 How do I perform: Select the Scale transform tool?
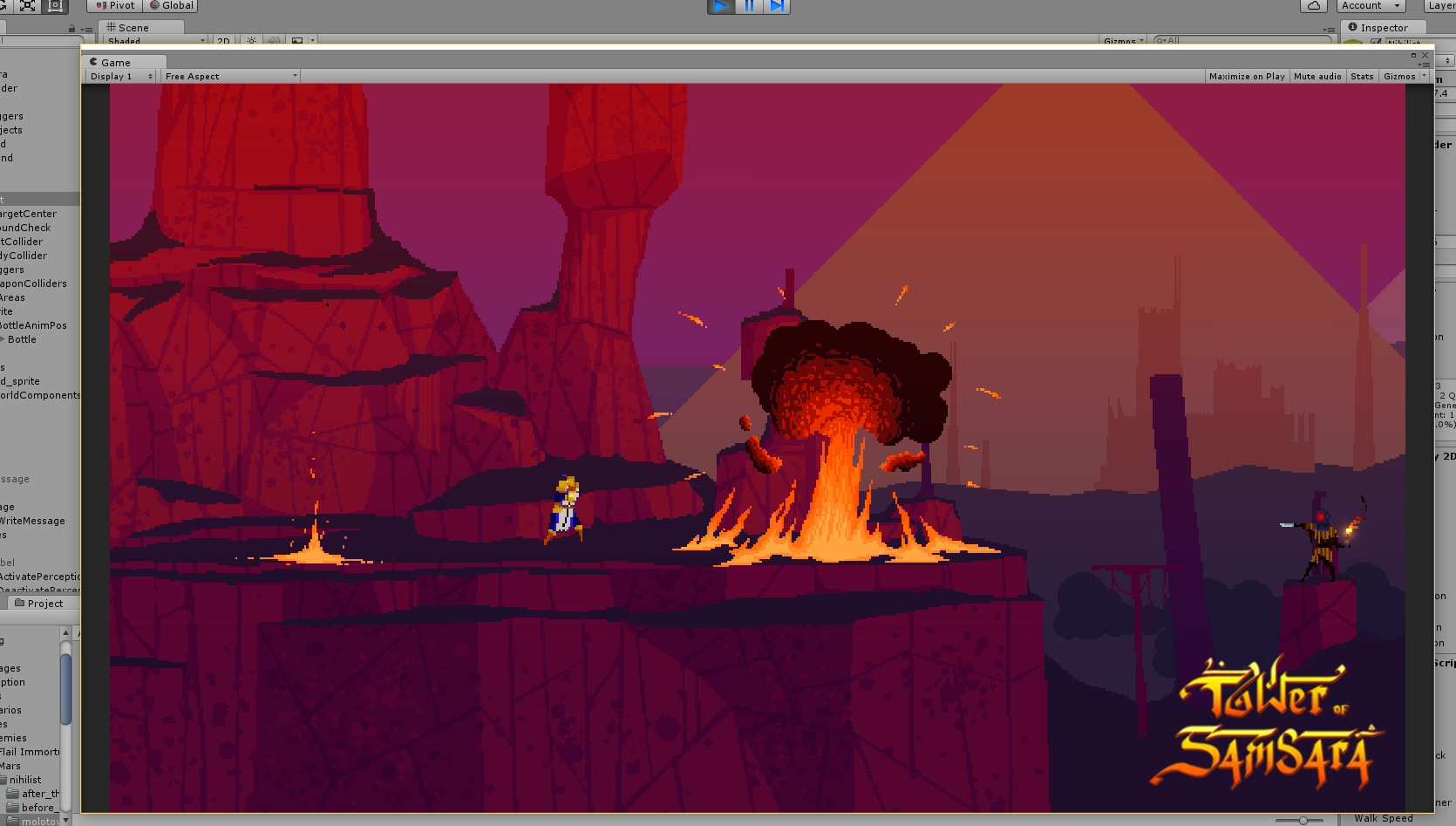point(27,5)
